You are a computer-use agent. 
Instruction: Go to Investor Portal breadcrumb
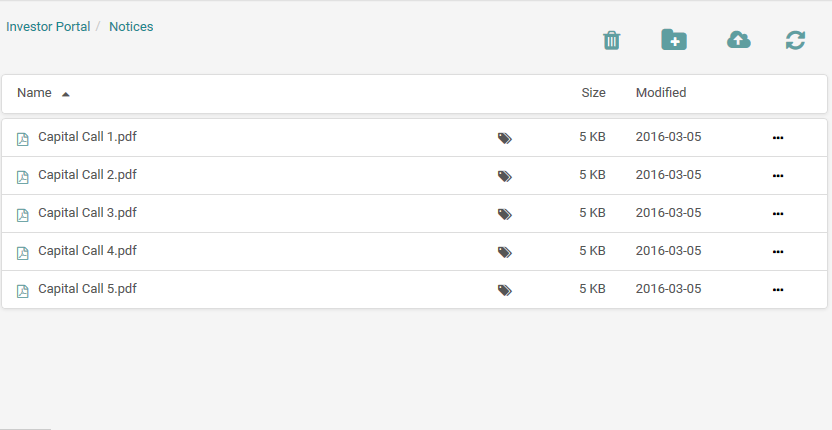tap(48, 27)
